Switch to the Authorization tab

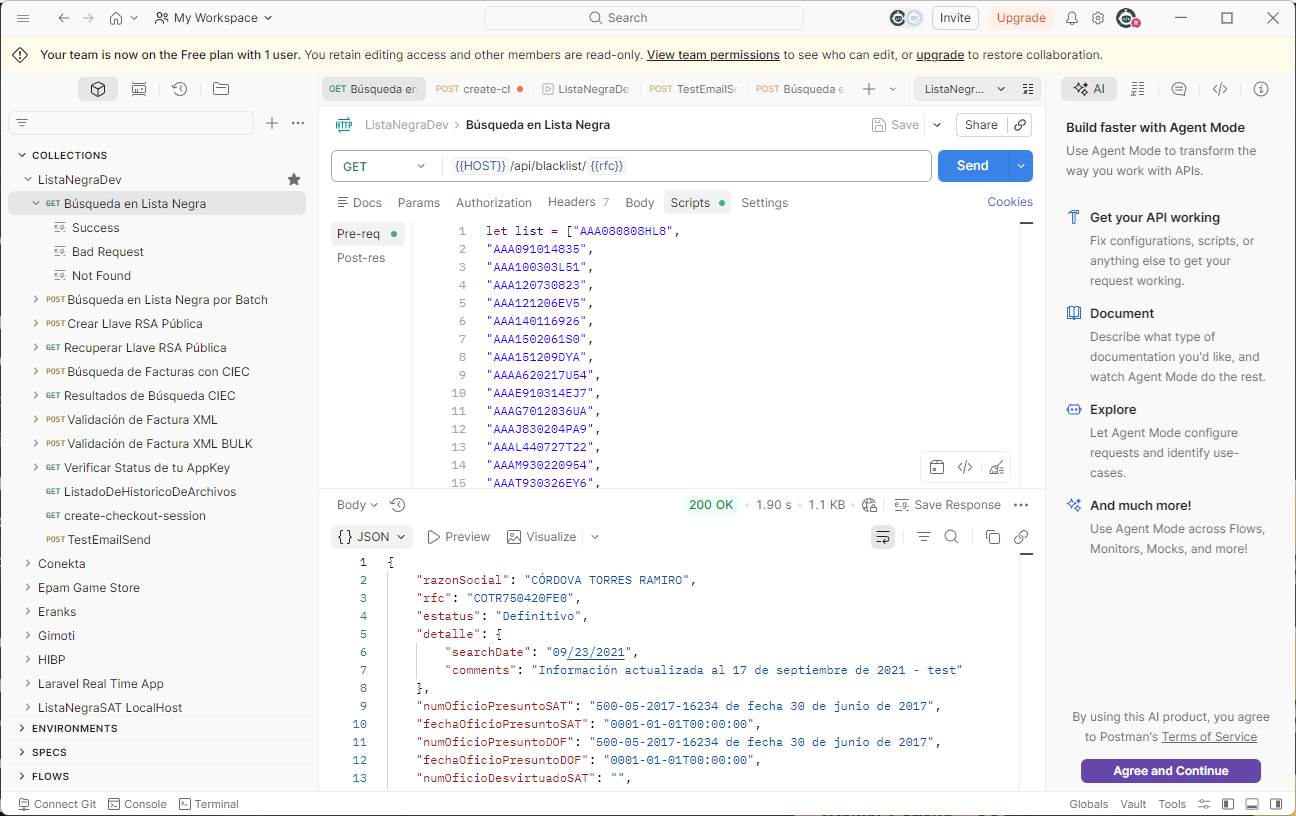[494, 203]
